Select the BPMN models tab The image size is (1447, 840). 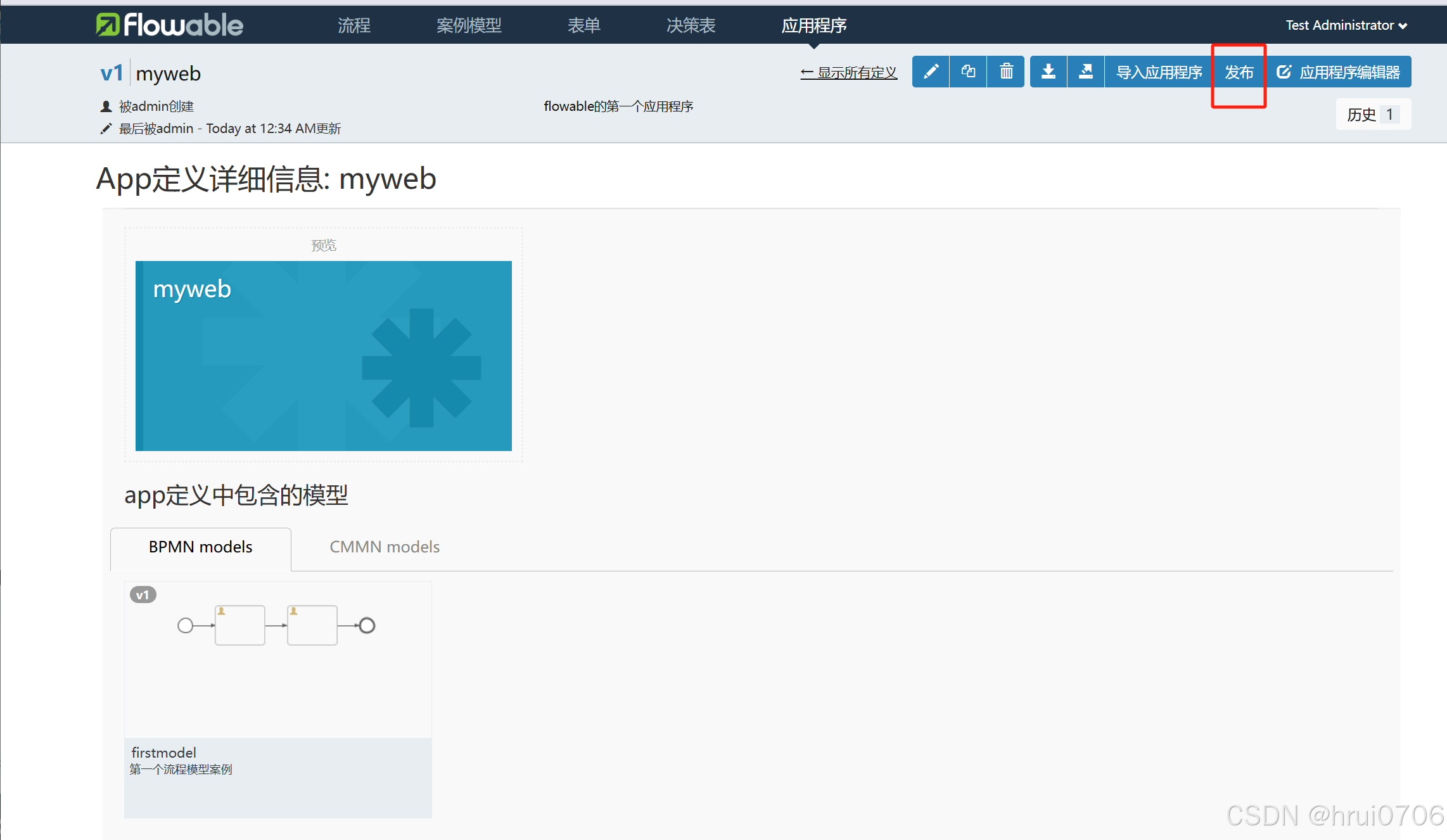click(x=200, y=547)
